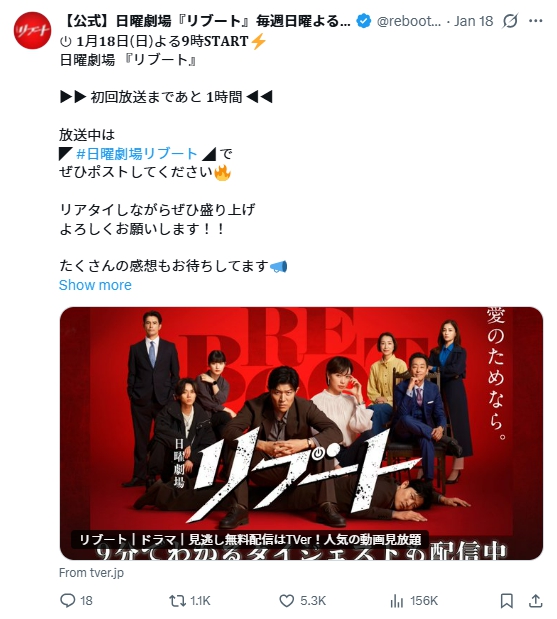Open the three-dot More menu
This screenshot has height=619, width=557.
[535, 21]
